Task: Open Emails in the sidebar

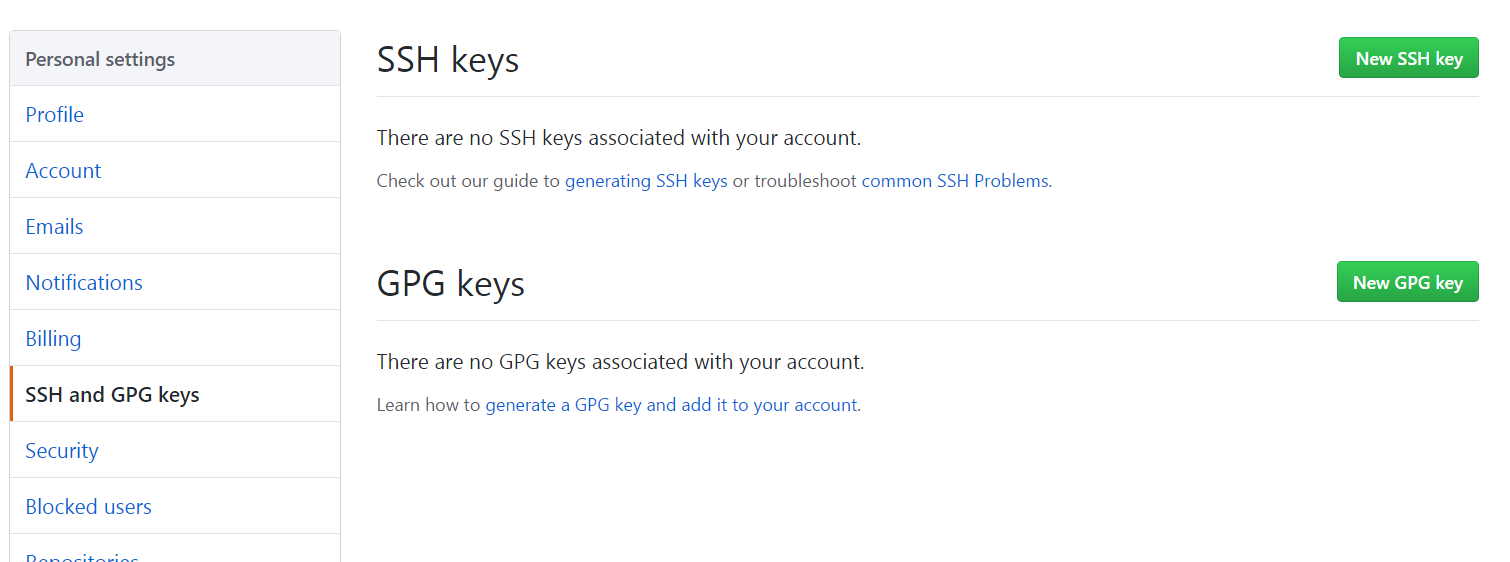Action: tap(54, 227)
